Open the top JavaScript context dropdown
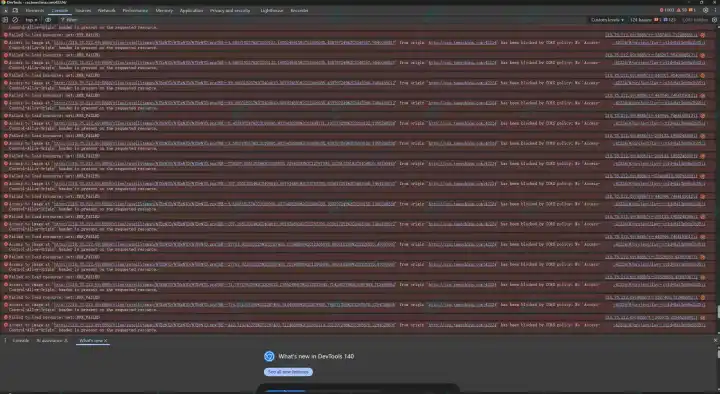This screenshot has width=720, height=394. [x=31, y=20]
